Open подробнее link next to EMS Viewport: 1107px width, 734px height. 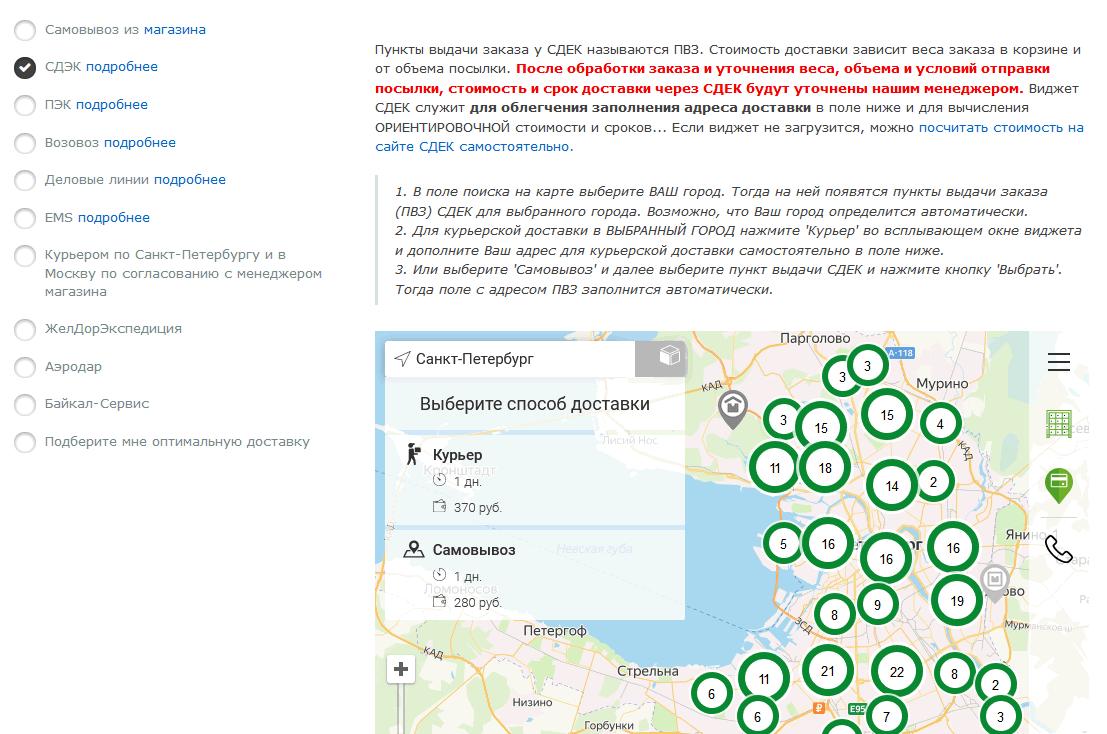coord(114,217)
